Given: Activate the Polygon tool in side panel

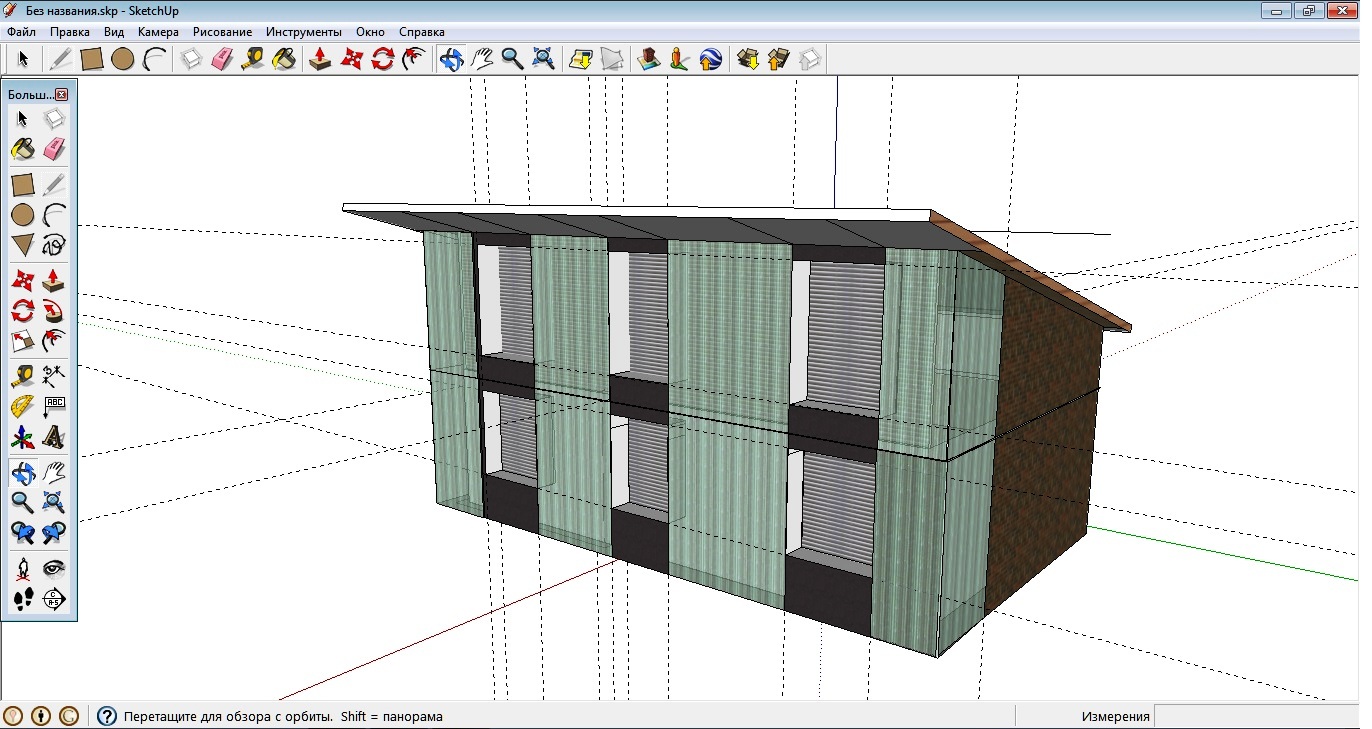Looking at the screenshot, I should [23, 245].
